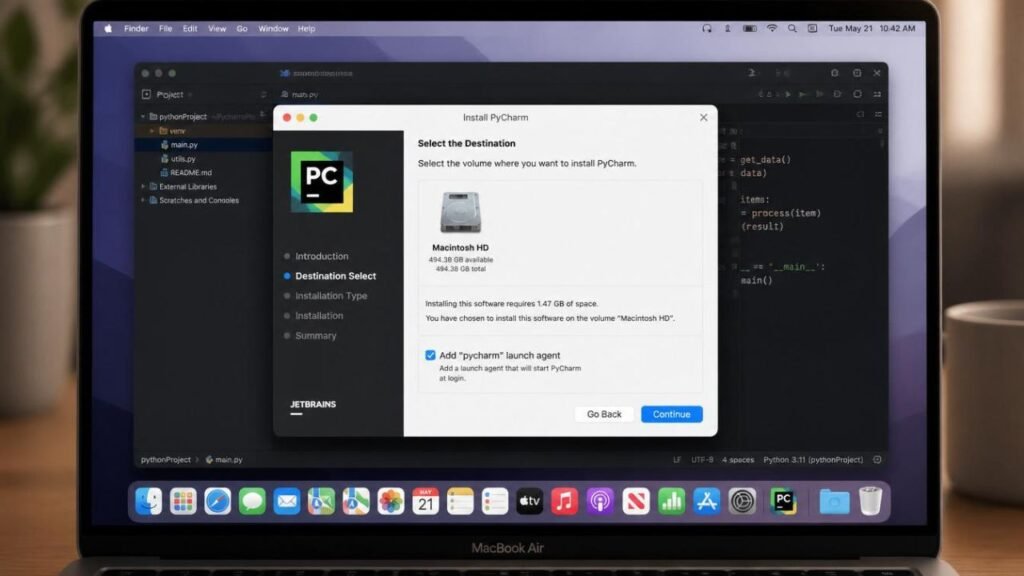
Task: Open Control Center from the menu bar
Action: [812, 29]
